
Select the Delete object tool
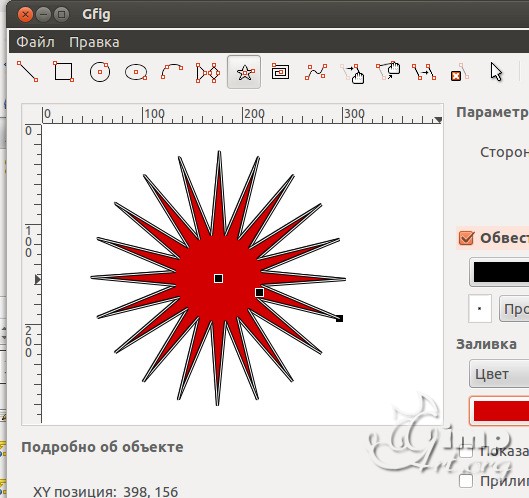(x=460, y=72)
